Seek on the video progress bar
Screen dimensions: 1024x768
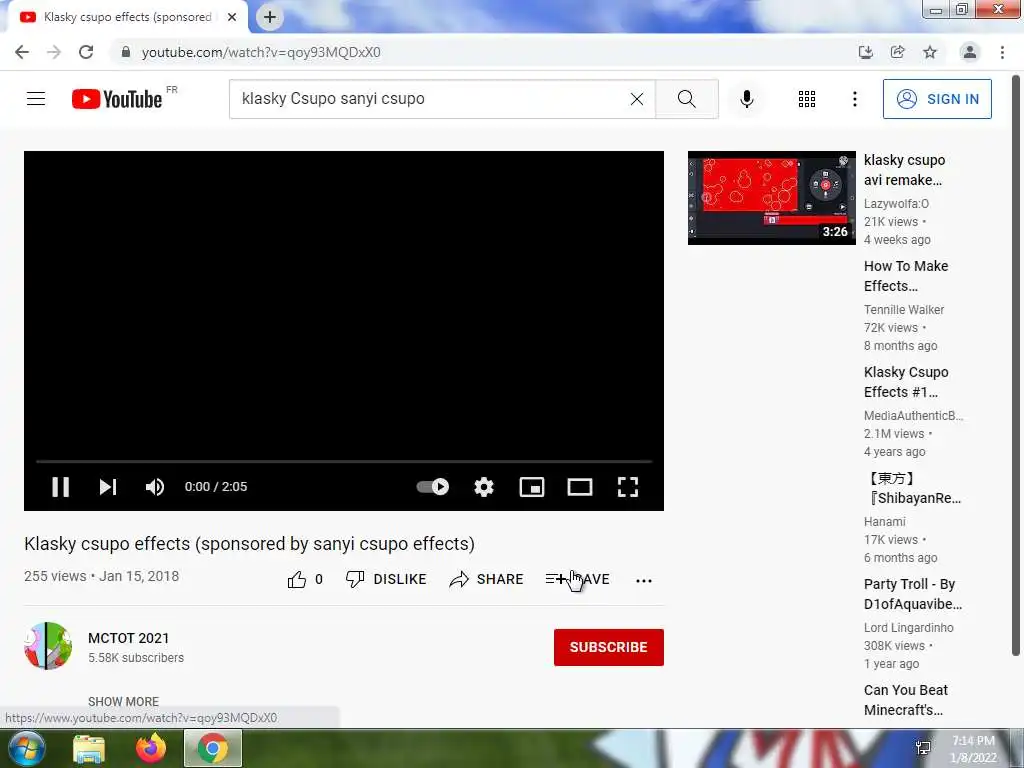click(x=344, y=461)
